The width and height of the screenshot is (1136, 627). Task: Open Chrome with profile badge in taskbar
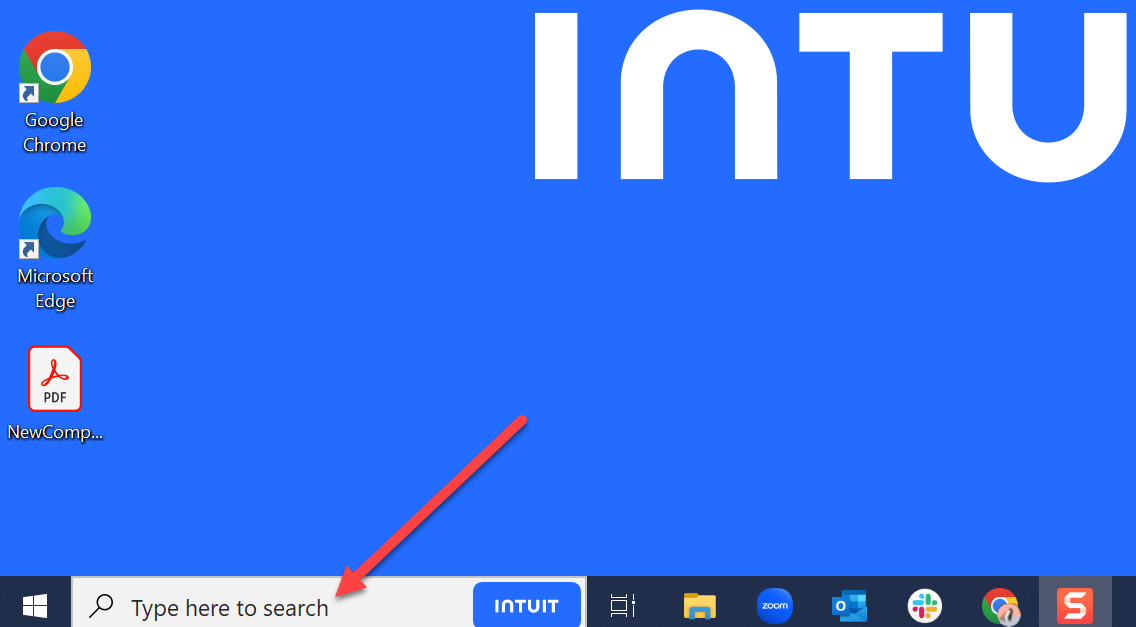coord(1001,606)
